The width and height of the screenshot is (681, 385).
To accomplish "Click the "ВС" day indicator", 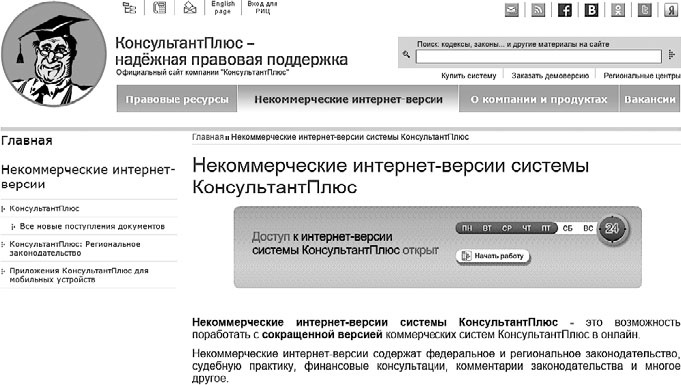I will pyautogui.click(x=588, y=228).
